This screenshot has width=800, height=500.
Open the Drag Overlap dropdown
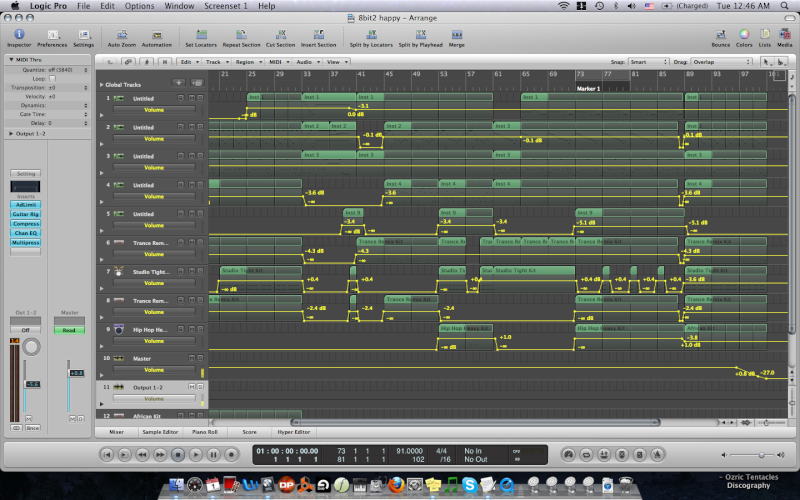click(x=722, y=62)
